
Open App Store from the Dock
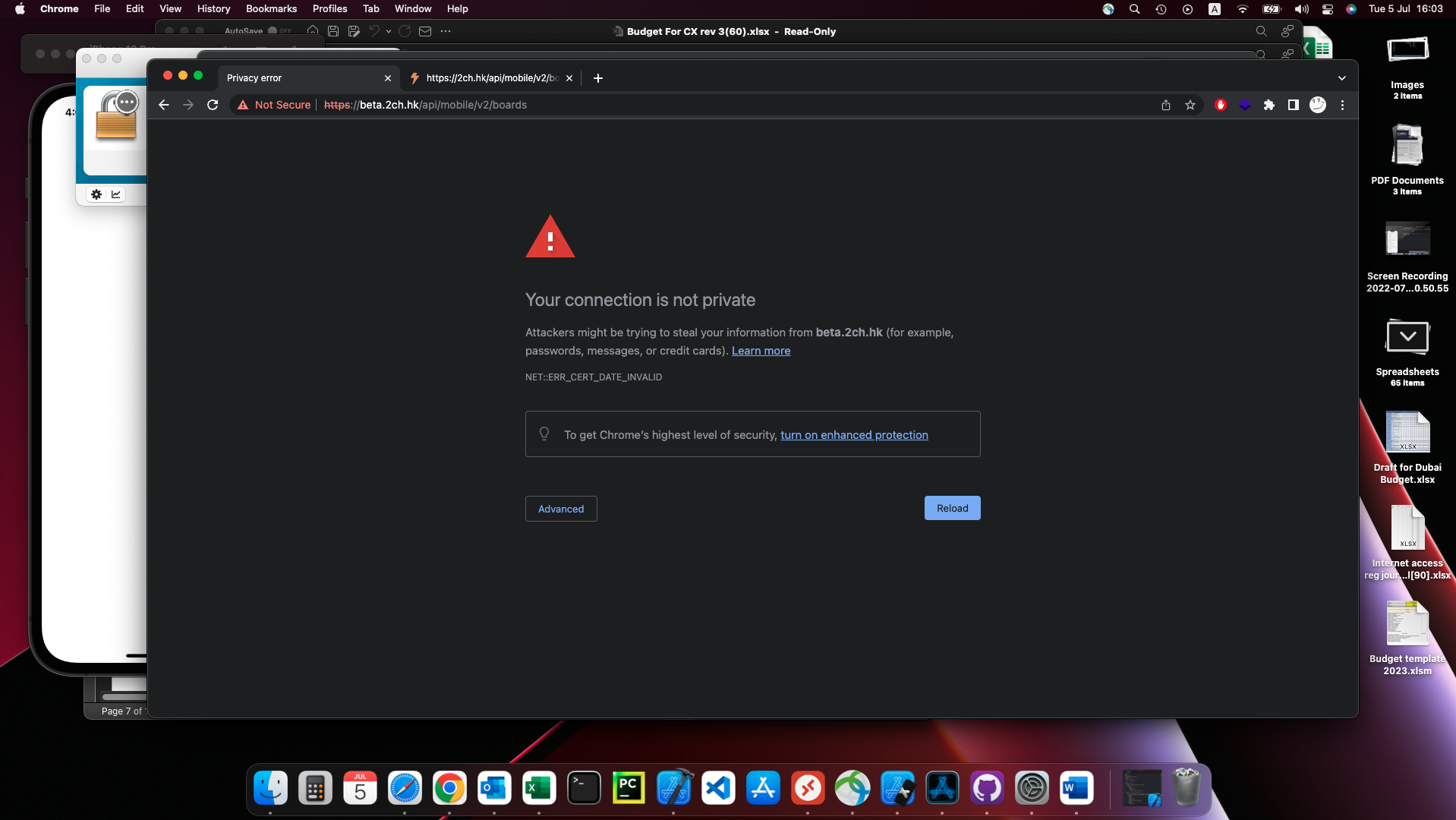[763, 788]
